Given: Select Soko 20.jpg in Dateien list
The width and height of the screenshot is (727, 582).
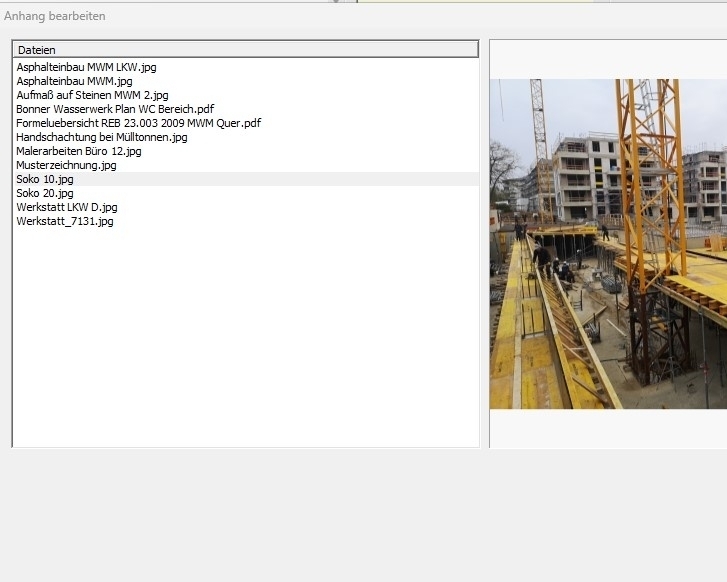Looking at the screenshot, I should click(45, 193).
